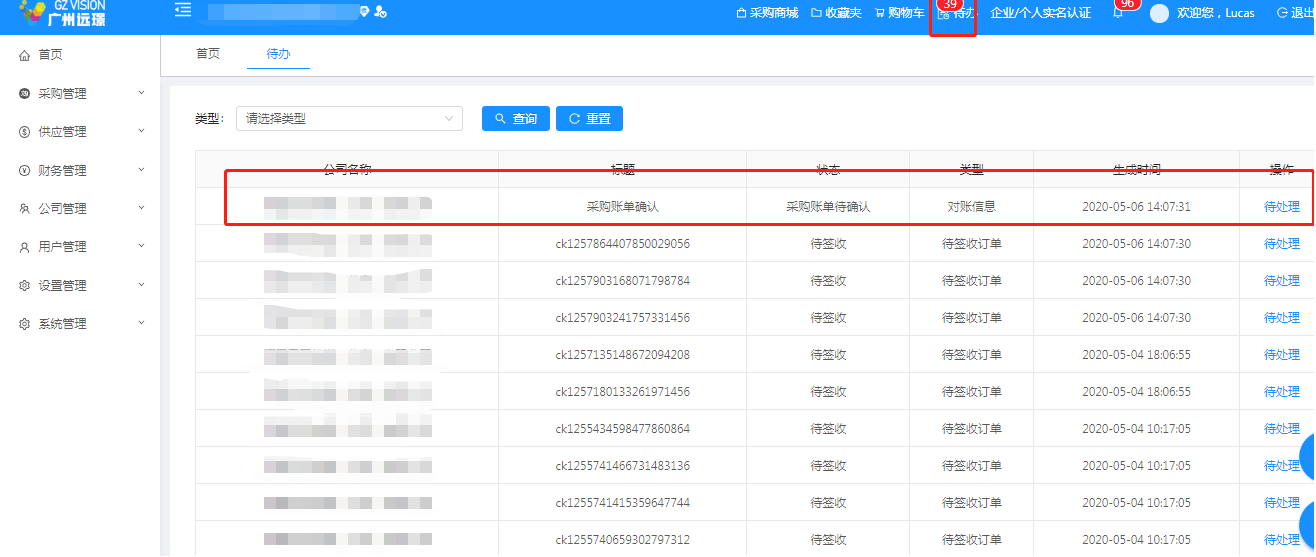Expand 采购管理 sidebar menu
The height and width of the screenshot is (557, 1316).
point(80,94)
